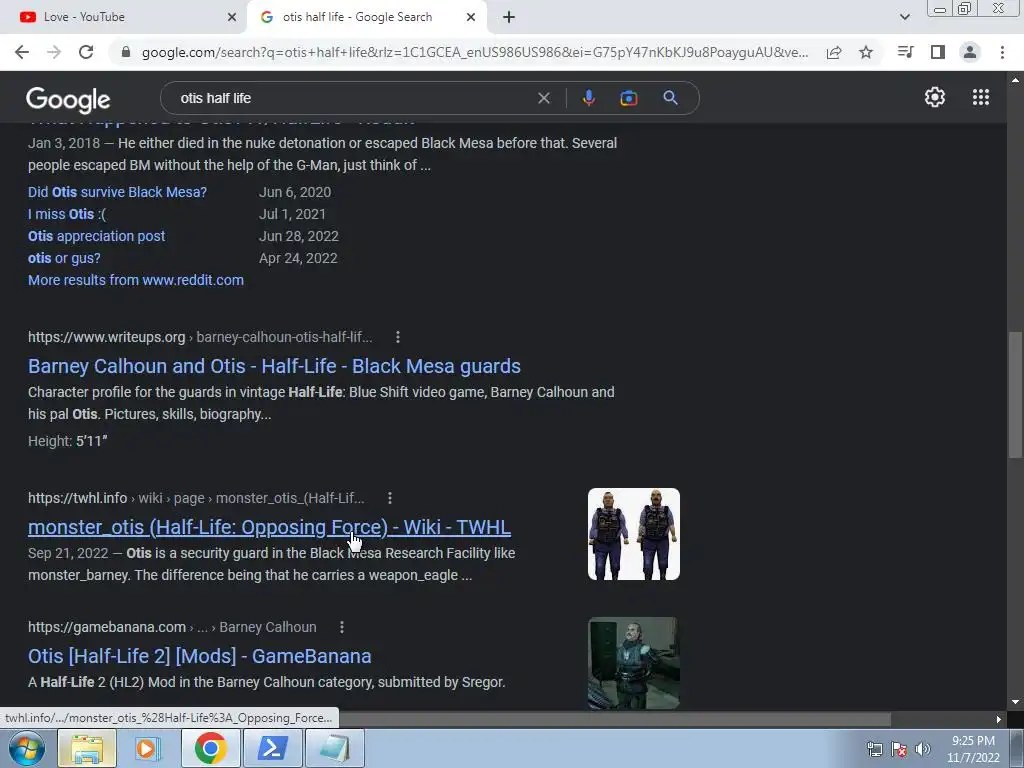Open a new browser tab
The width and height of the screenshot is (1024, 768).
pyautogui.click(x=509, y=17)
